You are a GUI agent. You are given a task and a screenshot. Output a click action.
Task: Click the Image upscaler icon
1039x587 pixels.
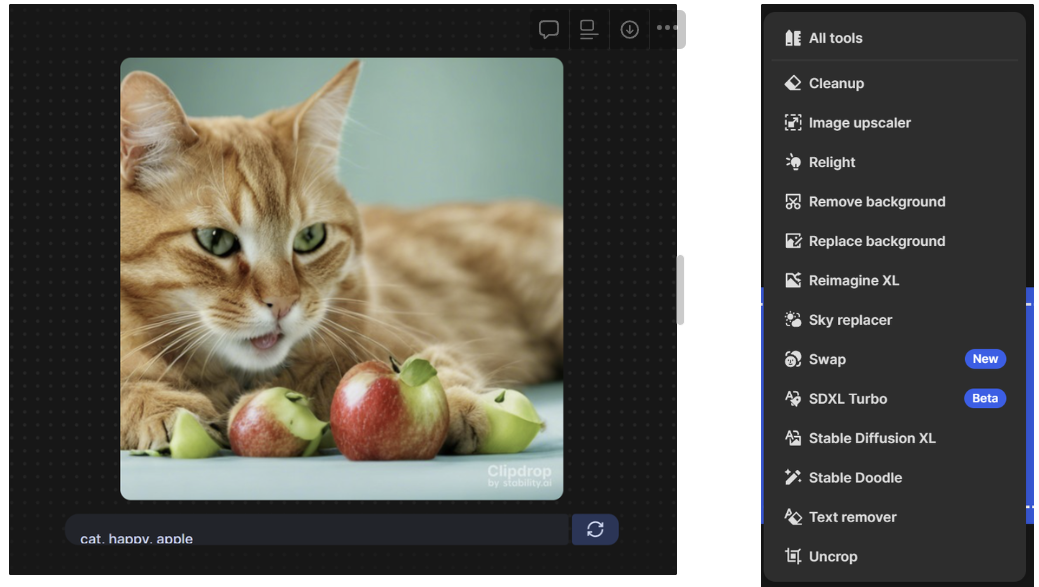(793, 123)
